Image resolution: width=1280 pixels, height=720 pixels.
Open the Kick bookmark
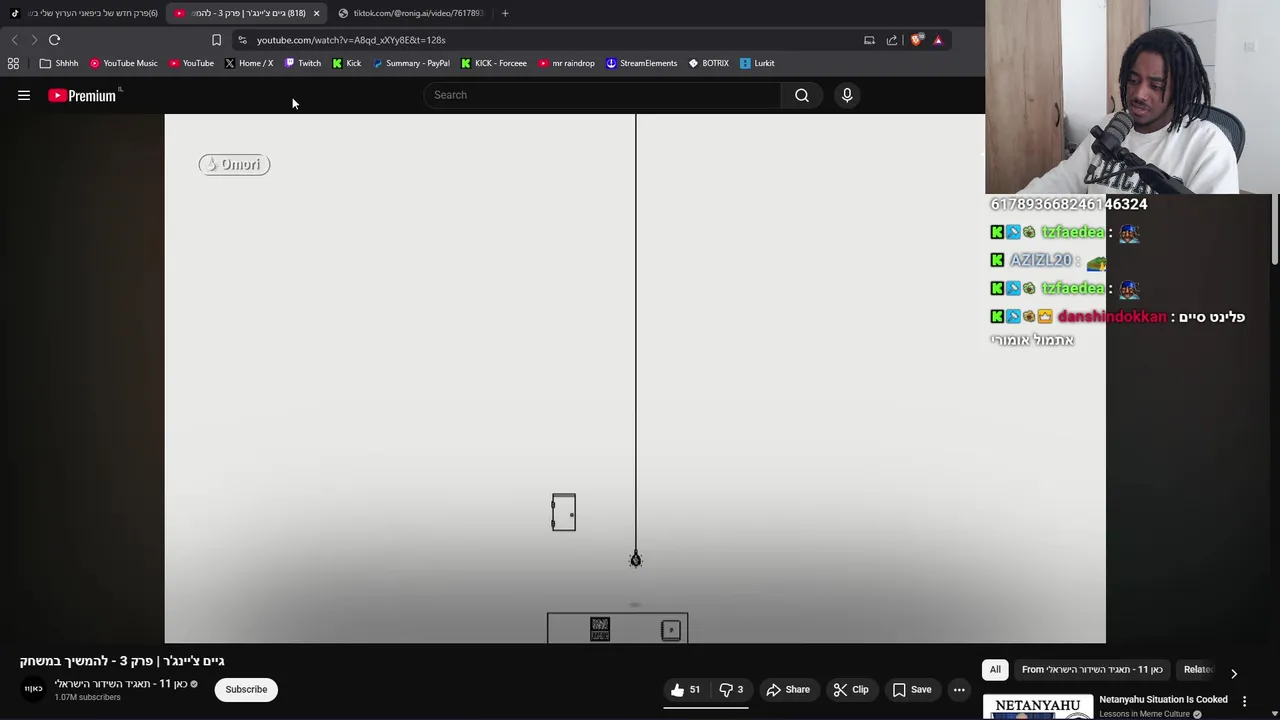pos(347,63)
